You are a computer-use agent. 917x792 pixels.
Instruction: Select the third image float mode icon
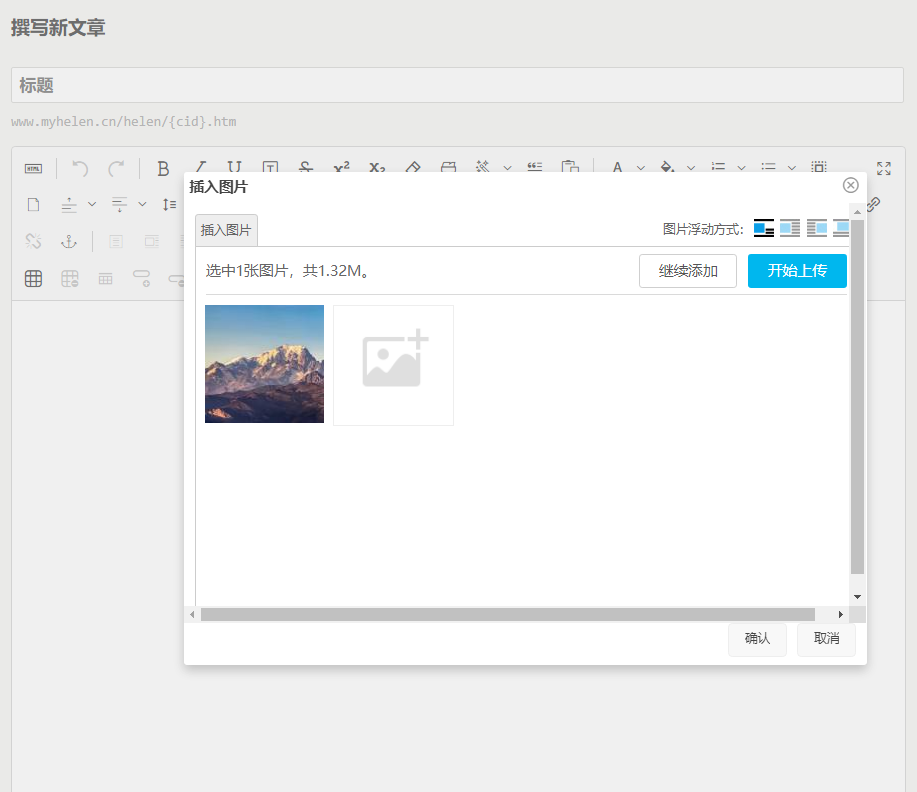(816, 229)
